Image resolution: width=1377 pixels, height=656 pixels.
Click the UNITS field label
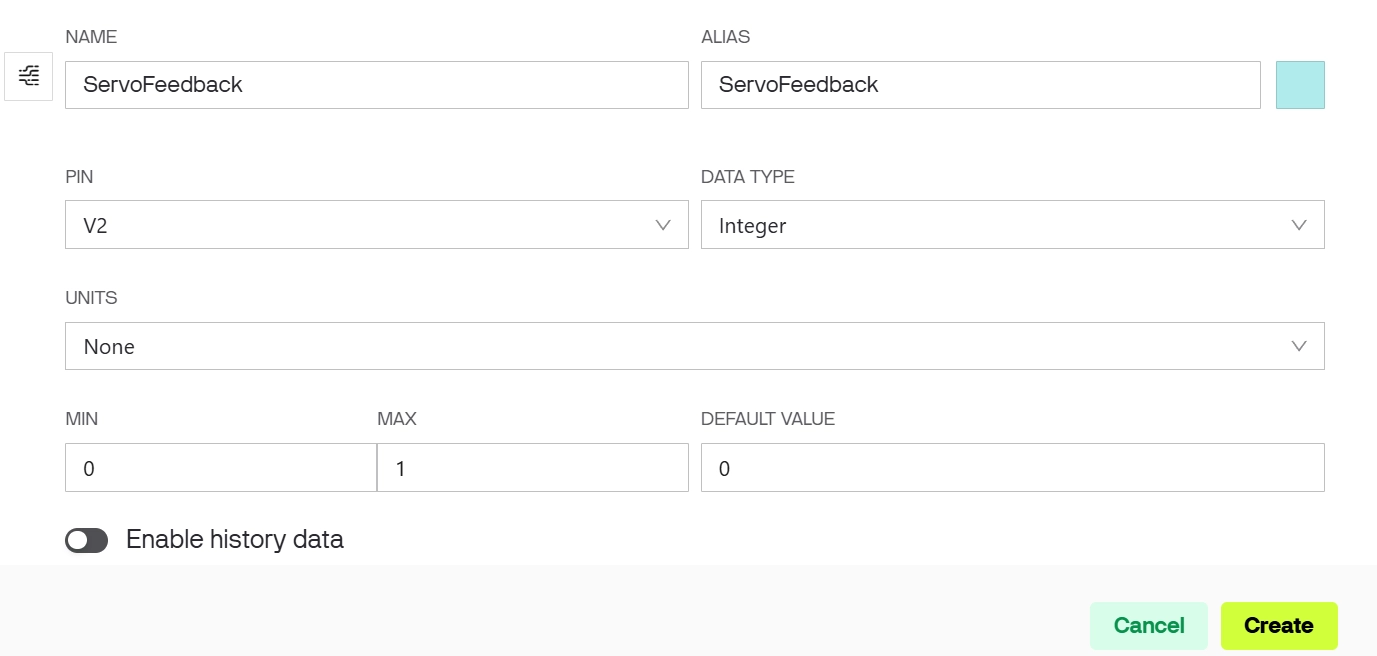coord(91,298)
